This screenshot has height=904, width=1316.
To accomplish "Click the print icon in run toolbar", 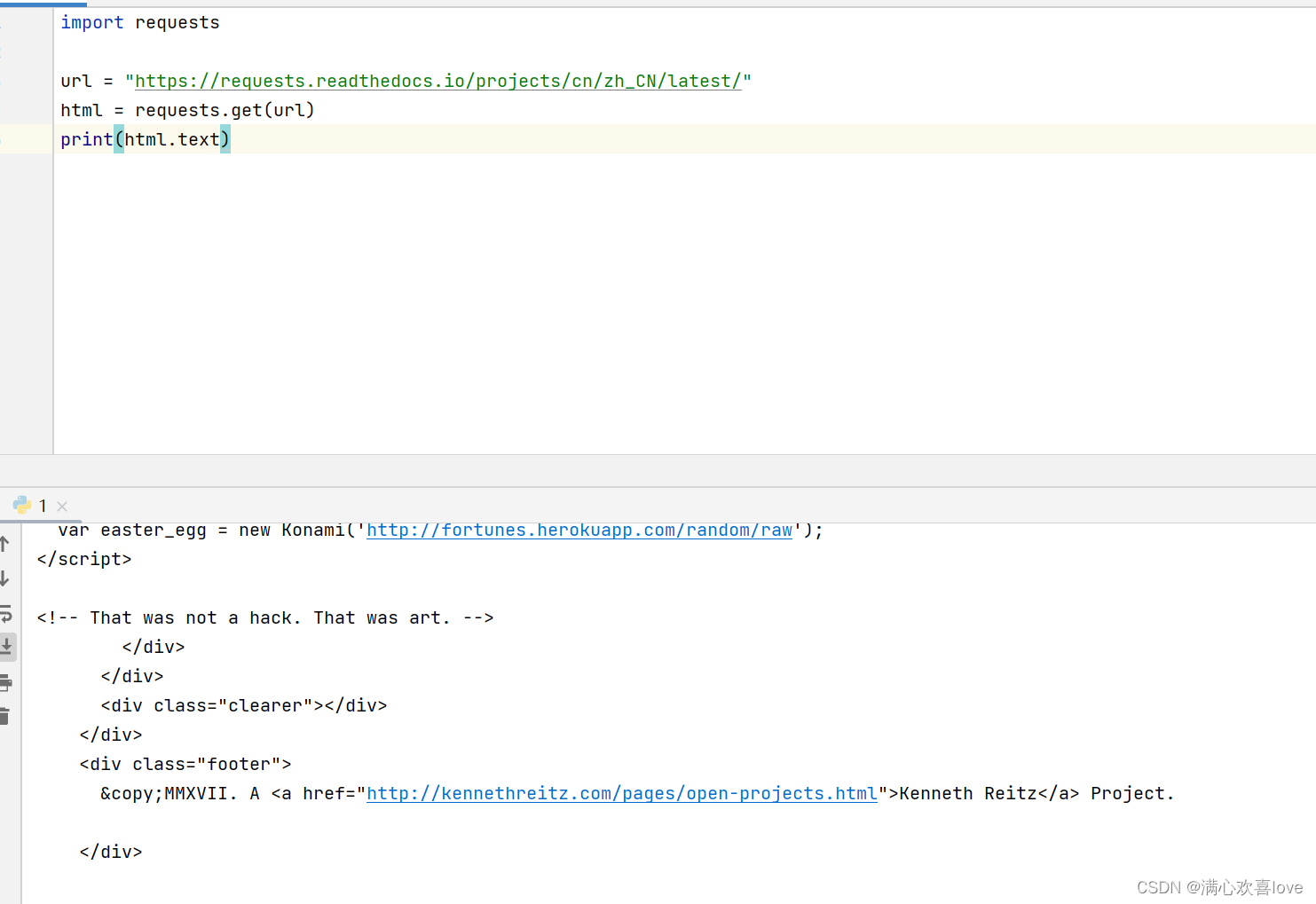I will 5,682.
